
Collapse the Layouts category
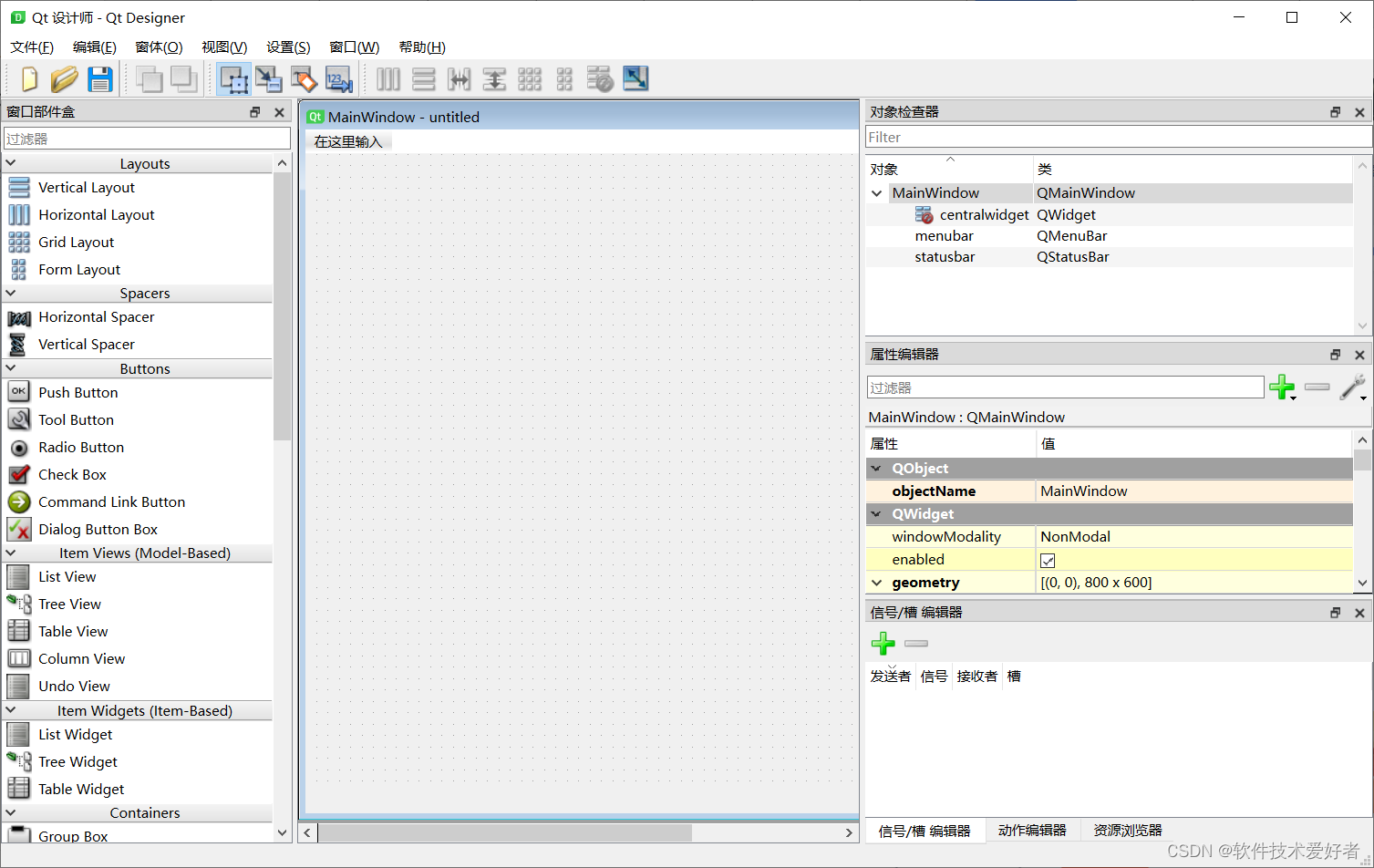pos(11,163)
